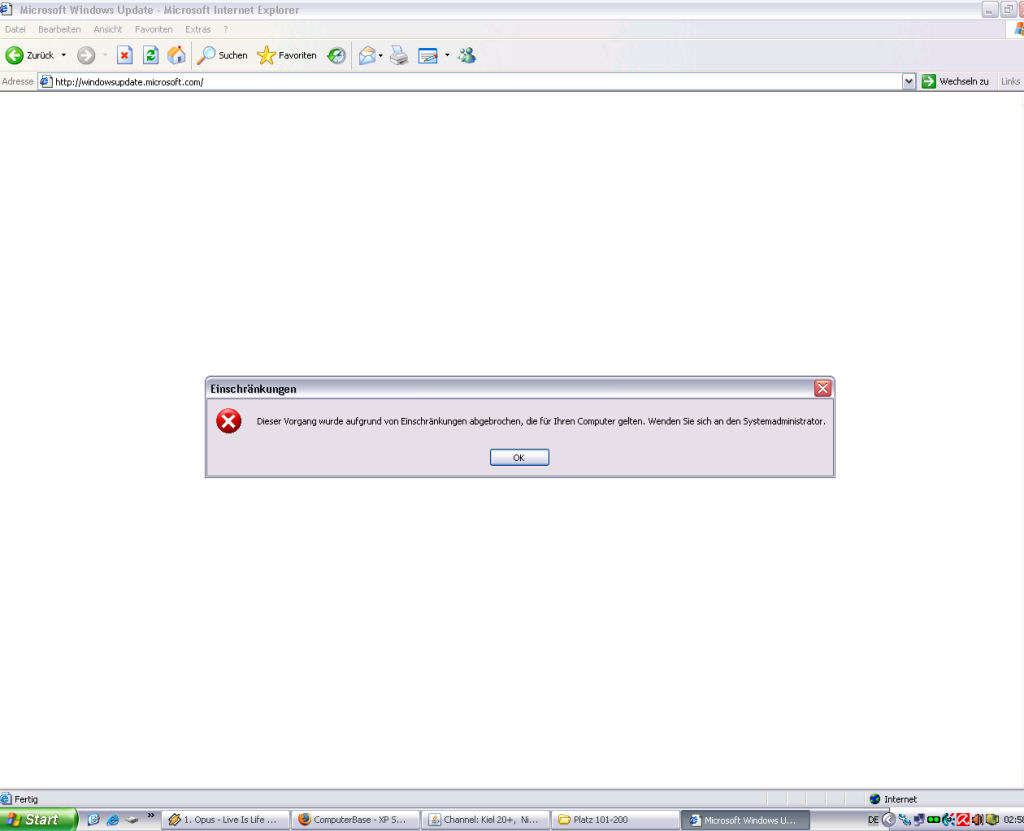Open the Datei menu
The image size is (1024, 831).
pyautogui.click(x=15, y=29)
